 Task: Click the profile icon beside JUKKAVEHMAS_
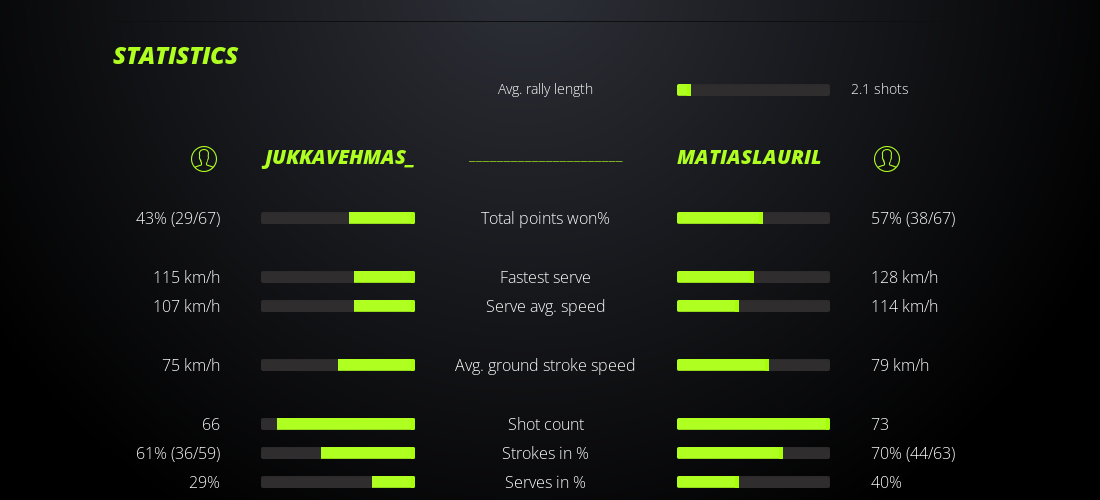[204, 159]
